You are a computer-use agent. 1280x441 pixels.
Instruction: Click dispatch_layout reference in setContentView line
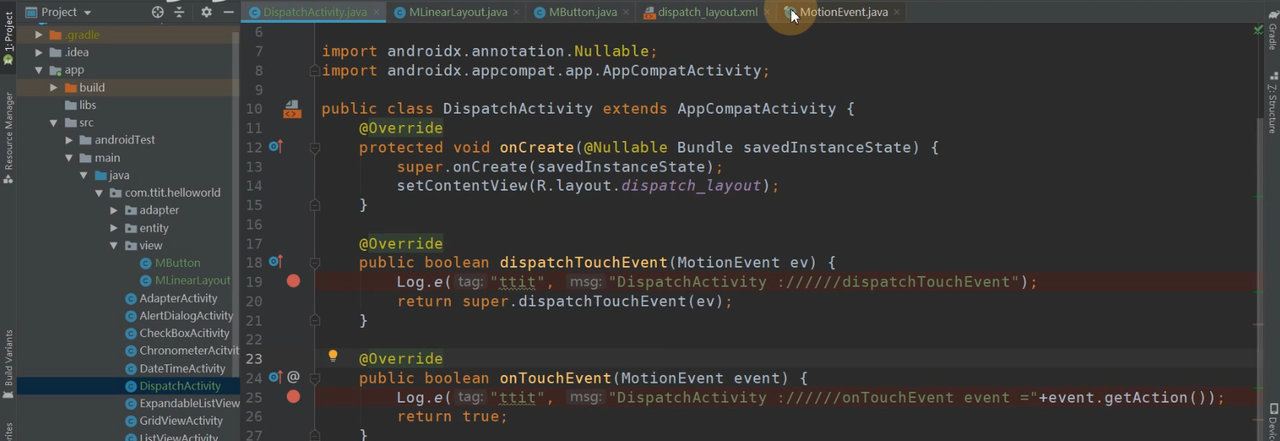[x=691, y=186]
